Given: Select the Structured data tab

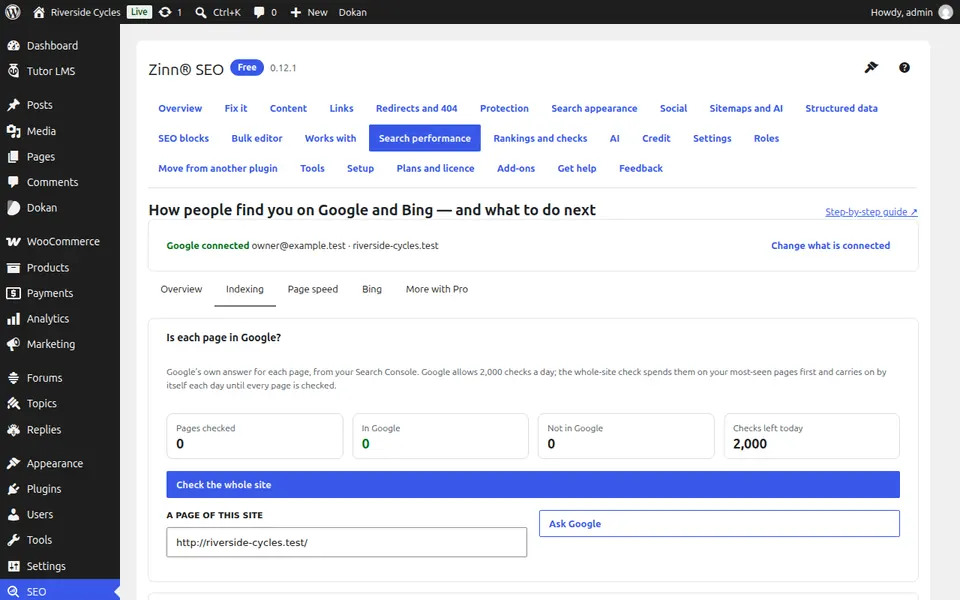Looking at the screenshot, I should pos(841,108).
